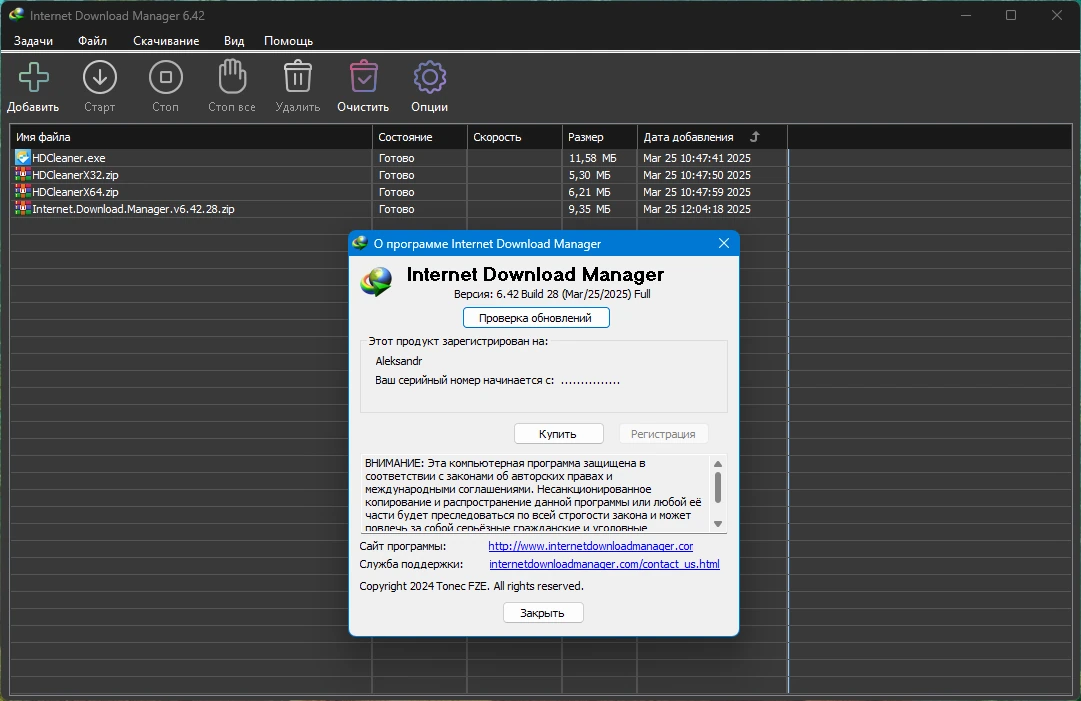
Task: Click the license text scroll up arrow
Action: (718, 464)
